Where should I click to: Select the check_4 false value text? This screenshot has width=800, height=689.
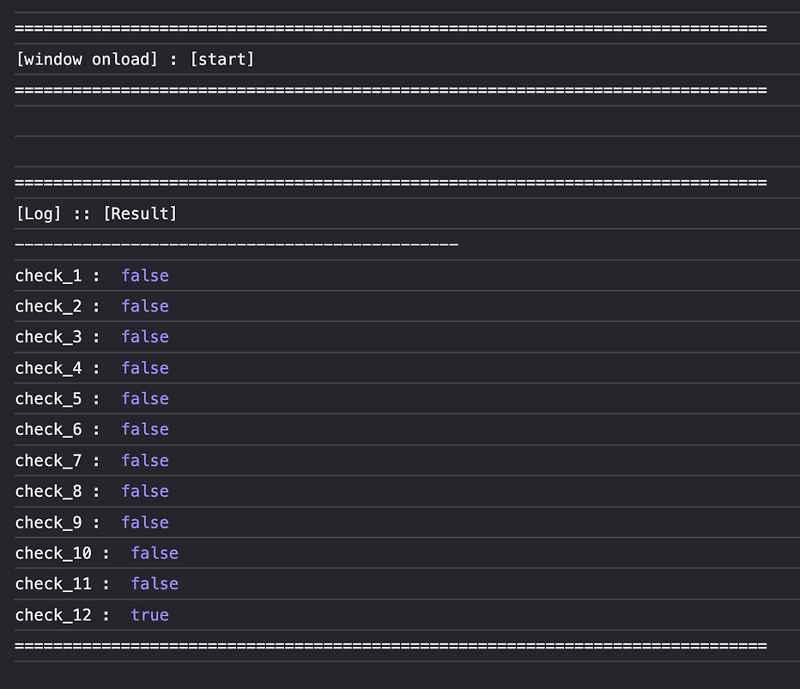point(145,368)
